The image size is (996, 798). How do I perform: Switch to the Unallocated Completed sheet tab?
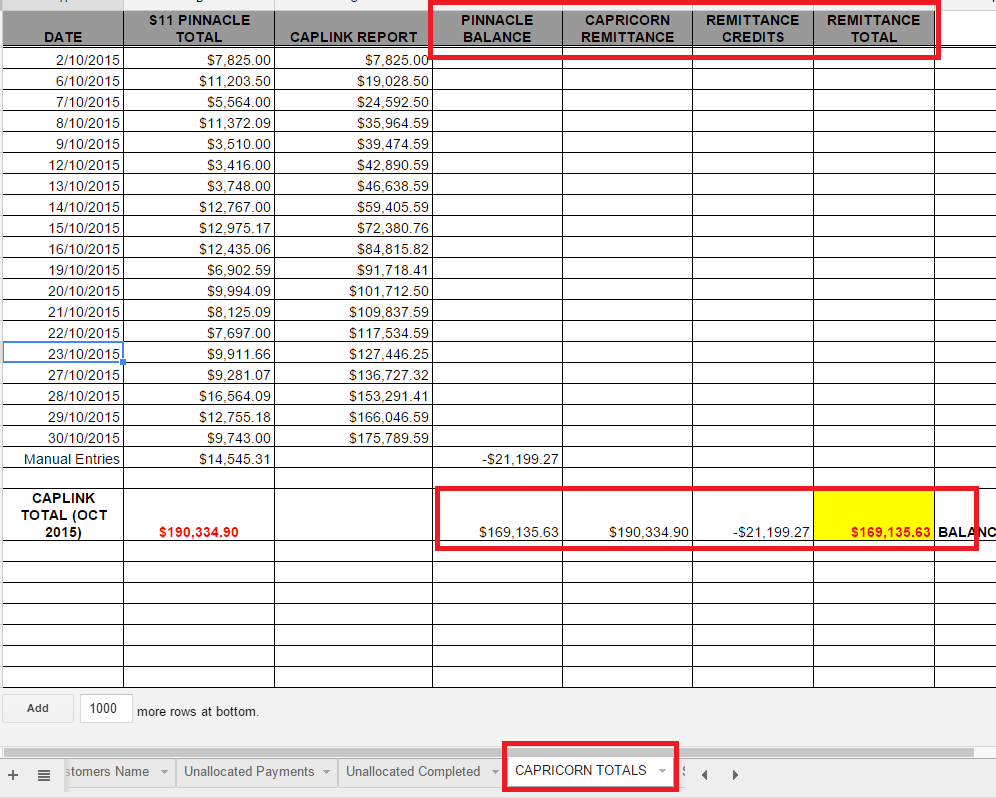click(413, 771)
